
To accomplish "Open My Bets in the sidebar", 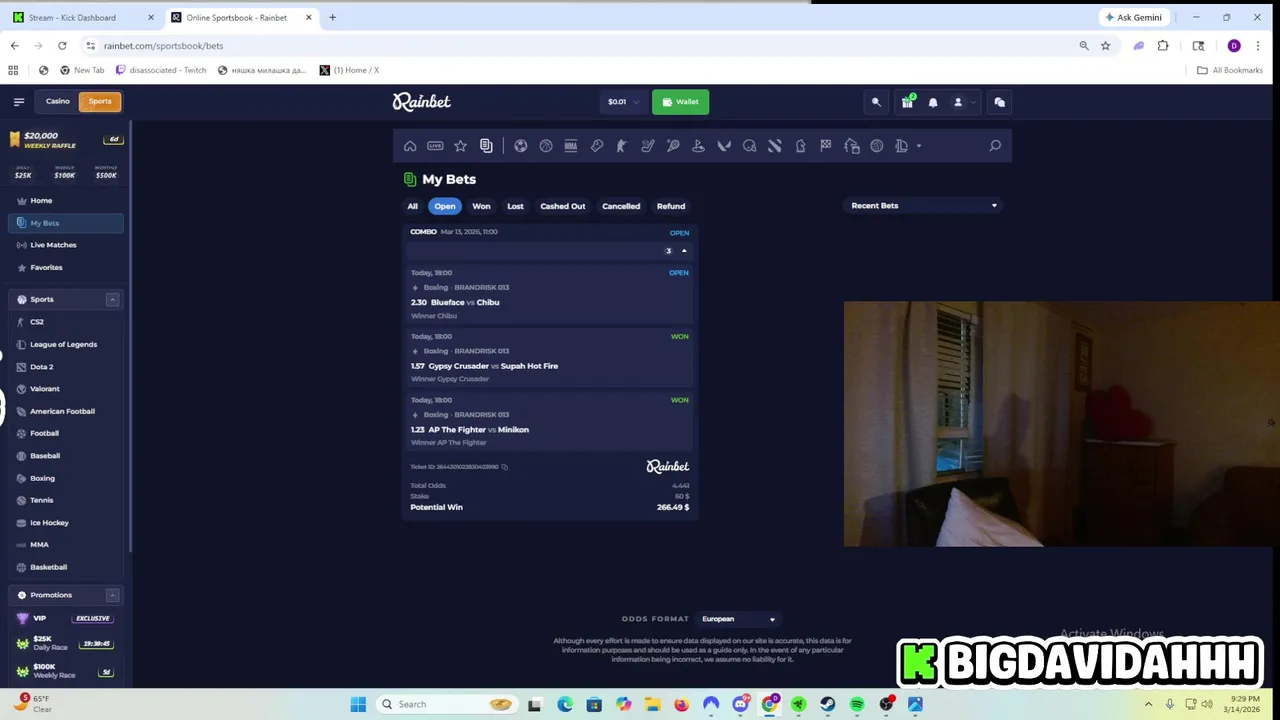I will pyautogui.click(x=66, y=223).
